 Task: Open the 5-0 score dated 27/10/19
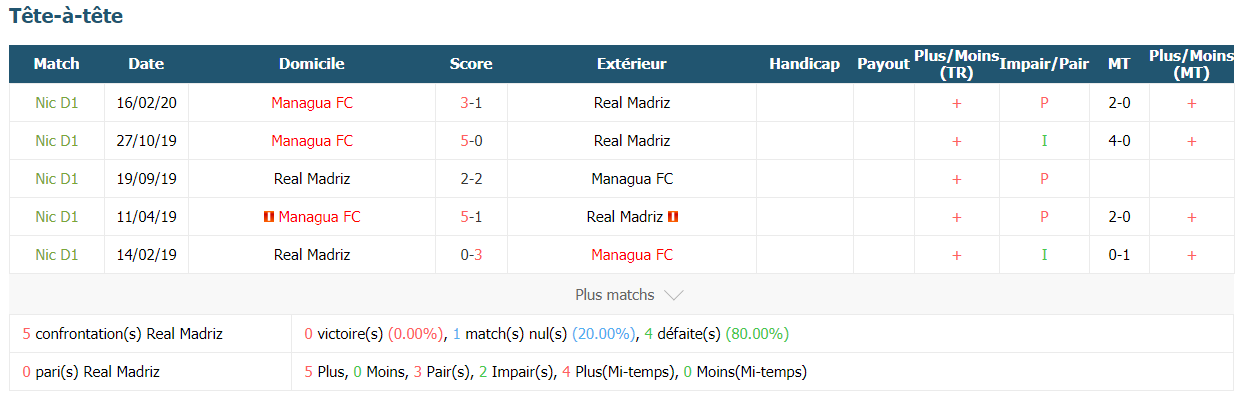point(471,141)
